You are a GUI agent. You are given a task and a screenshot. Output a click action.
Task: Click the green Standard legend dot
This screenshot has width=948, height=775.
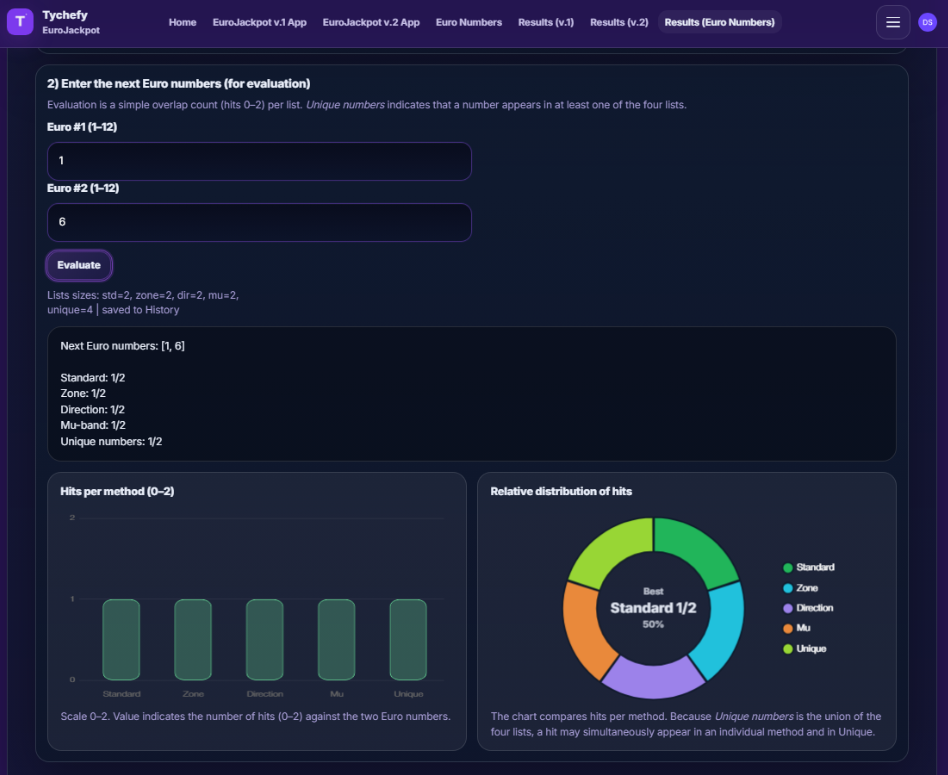pos(788,568)
